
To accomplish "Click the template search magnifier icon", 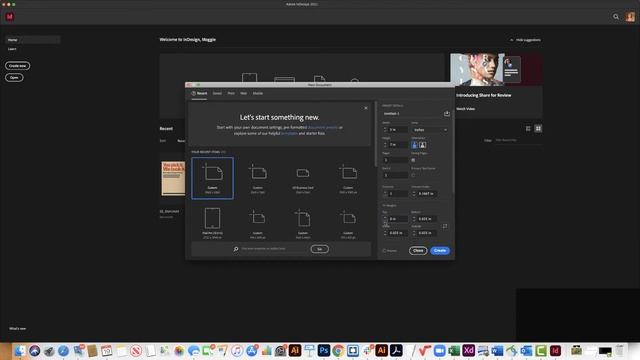I will pyautogui.click(x=236, y=249).
